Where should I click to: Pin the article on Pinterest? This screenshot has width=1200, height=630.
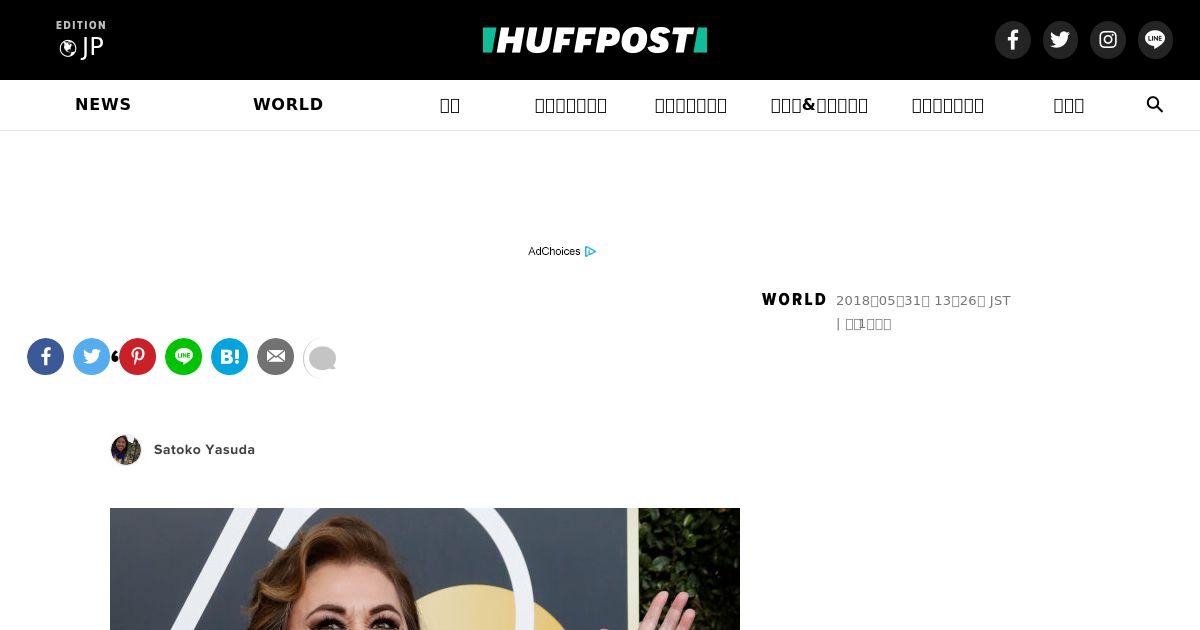point(137,357)
